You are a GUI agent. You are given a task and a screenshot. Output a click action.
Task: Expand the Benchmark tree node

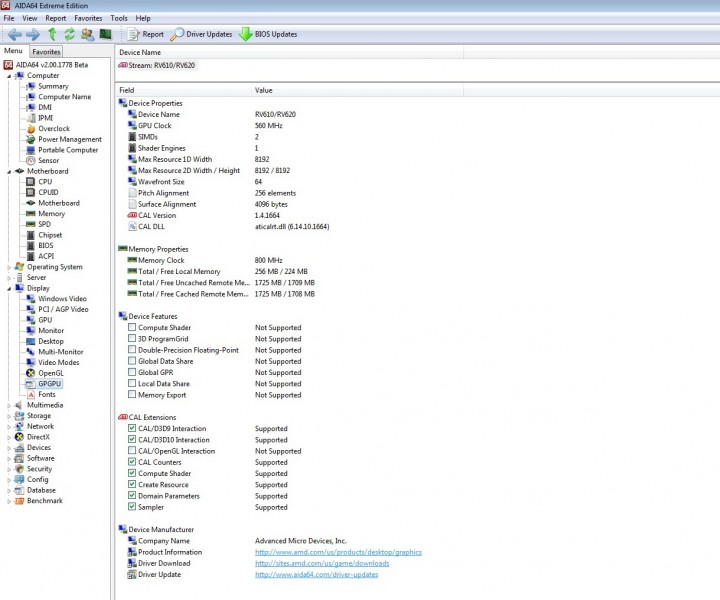point(9,501)
